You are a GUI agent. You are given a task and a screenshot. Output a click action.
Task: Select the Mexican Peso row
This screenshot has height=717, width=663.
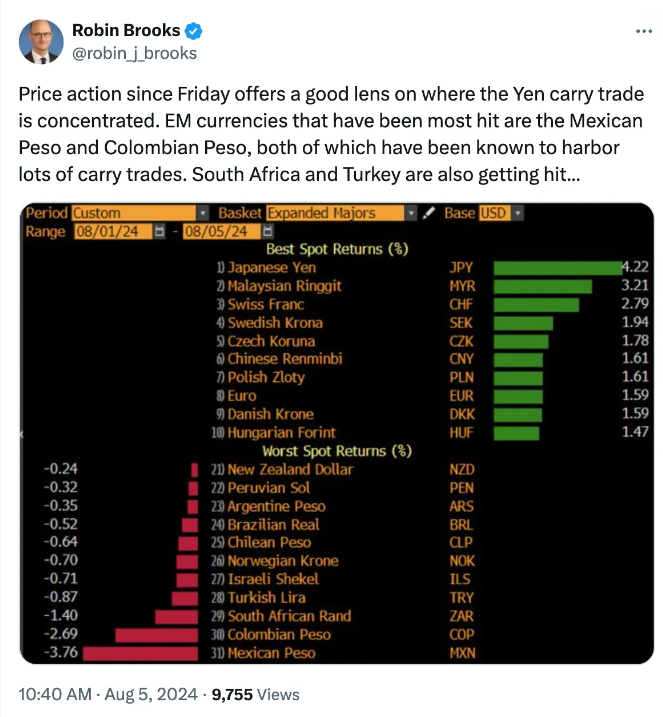[271, 653]
